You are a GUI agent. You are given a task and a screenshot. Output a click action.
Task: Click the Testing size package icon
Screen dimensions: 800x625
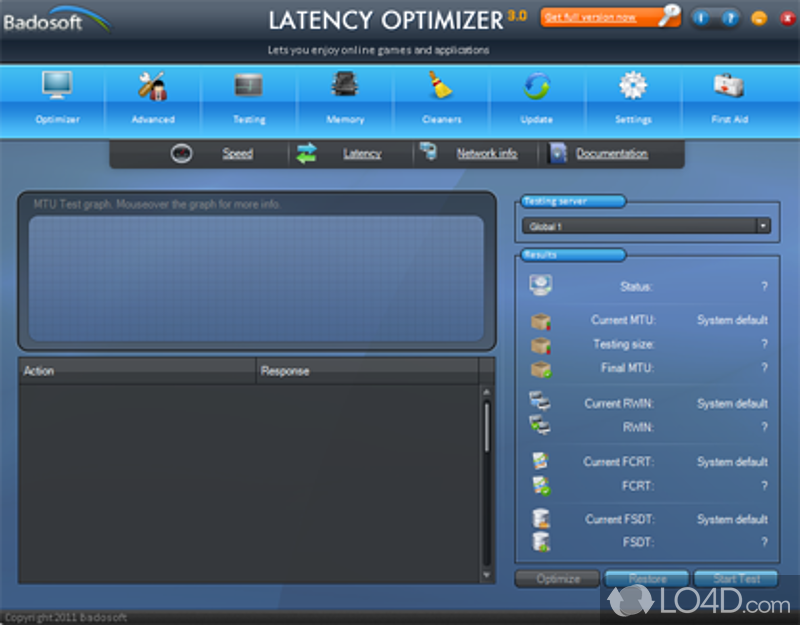(541, 345)
